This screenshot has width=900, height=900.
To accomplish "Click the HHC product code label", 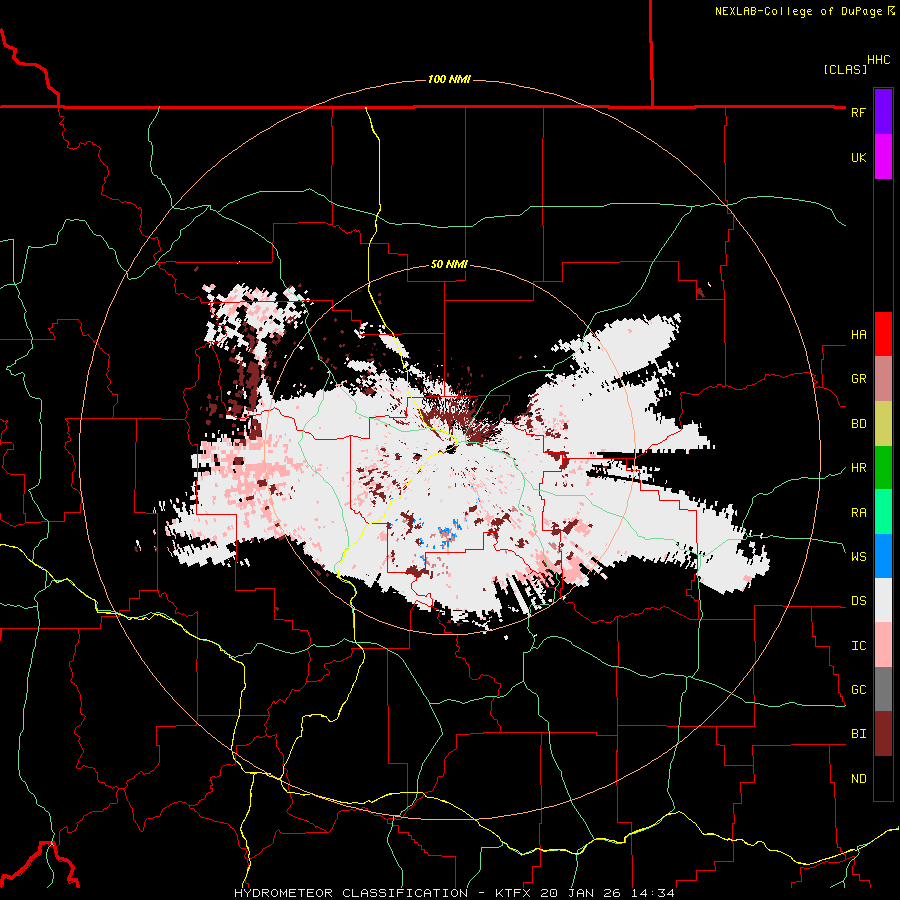I will [x=879, y=60].
